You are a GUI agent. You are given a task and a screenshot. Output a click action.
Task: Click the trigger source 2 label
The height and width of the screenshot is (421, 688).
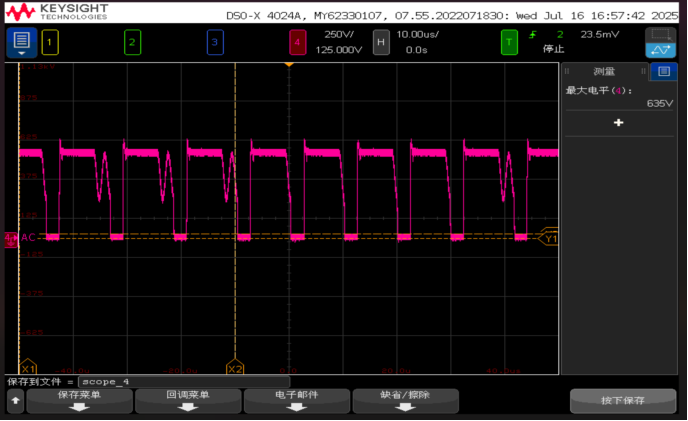(x=560, y=35)
